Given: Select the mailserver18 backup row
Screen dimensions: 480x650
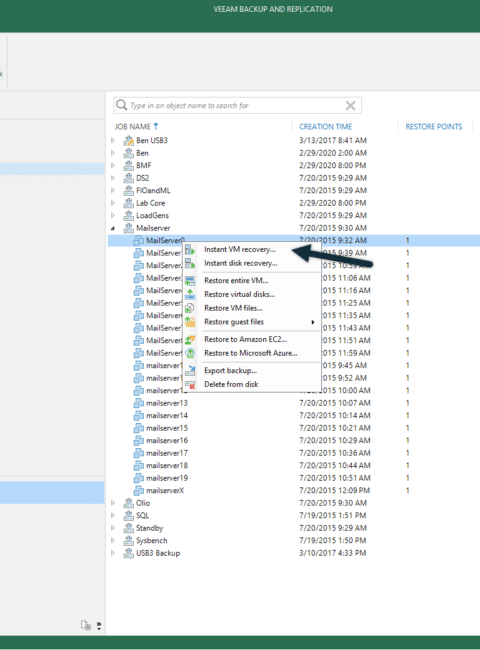Looking at the screenshot, I should 293,466.
